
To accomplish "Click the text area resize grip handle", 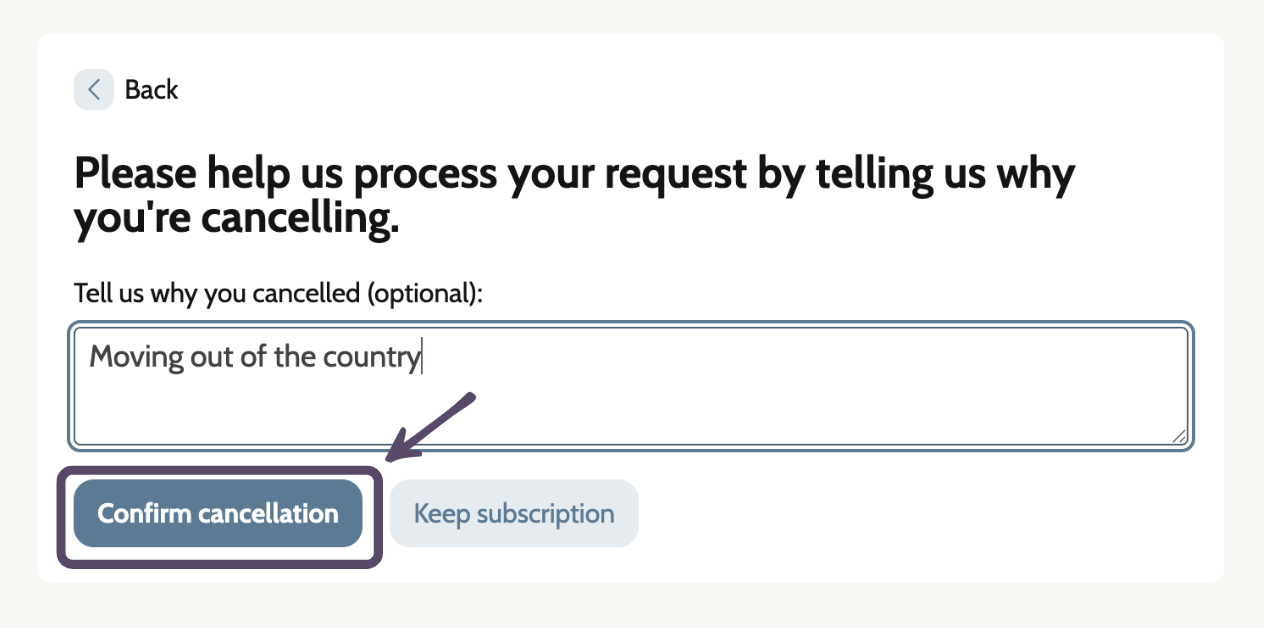I will click(1179, 436).
